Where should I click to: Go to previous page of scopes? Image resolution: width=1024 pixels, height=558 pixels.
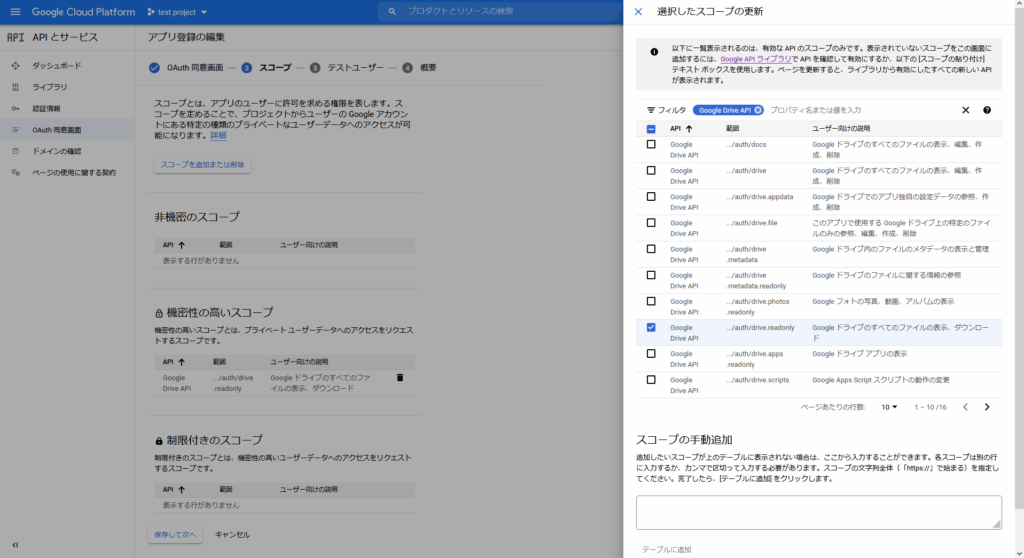965,407
